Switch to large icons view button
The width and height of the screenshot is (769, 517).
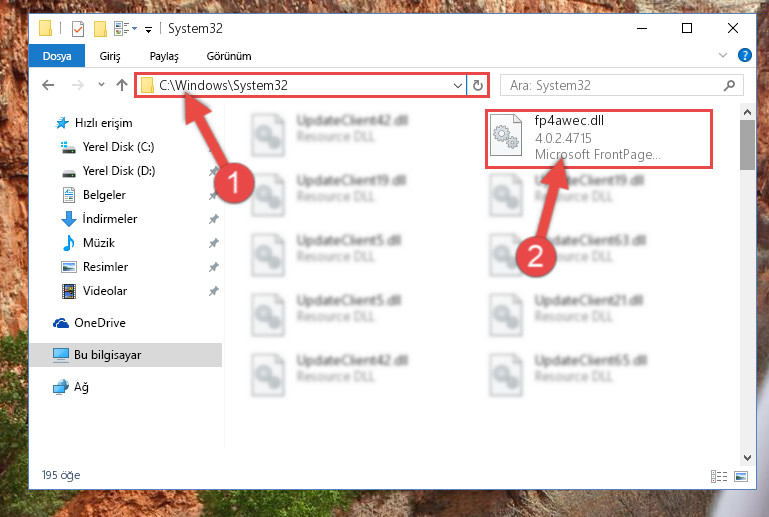[741, 476]
